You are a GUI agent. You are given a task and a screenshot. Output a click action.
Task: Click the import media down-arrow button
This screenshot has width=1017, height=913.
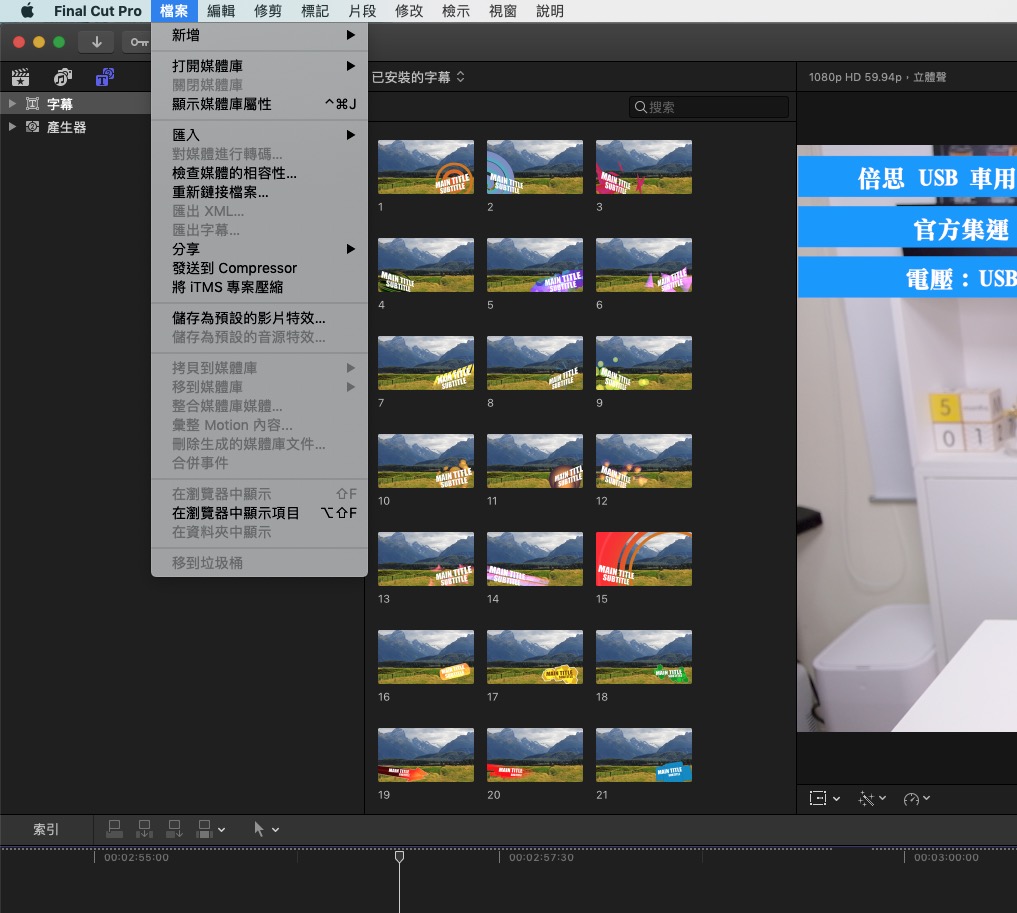[96, 42]
